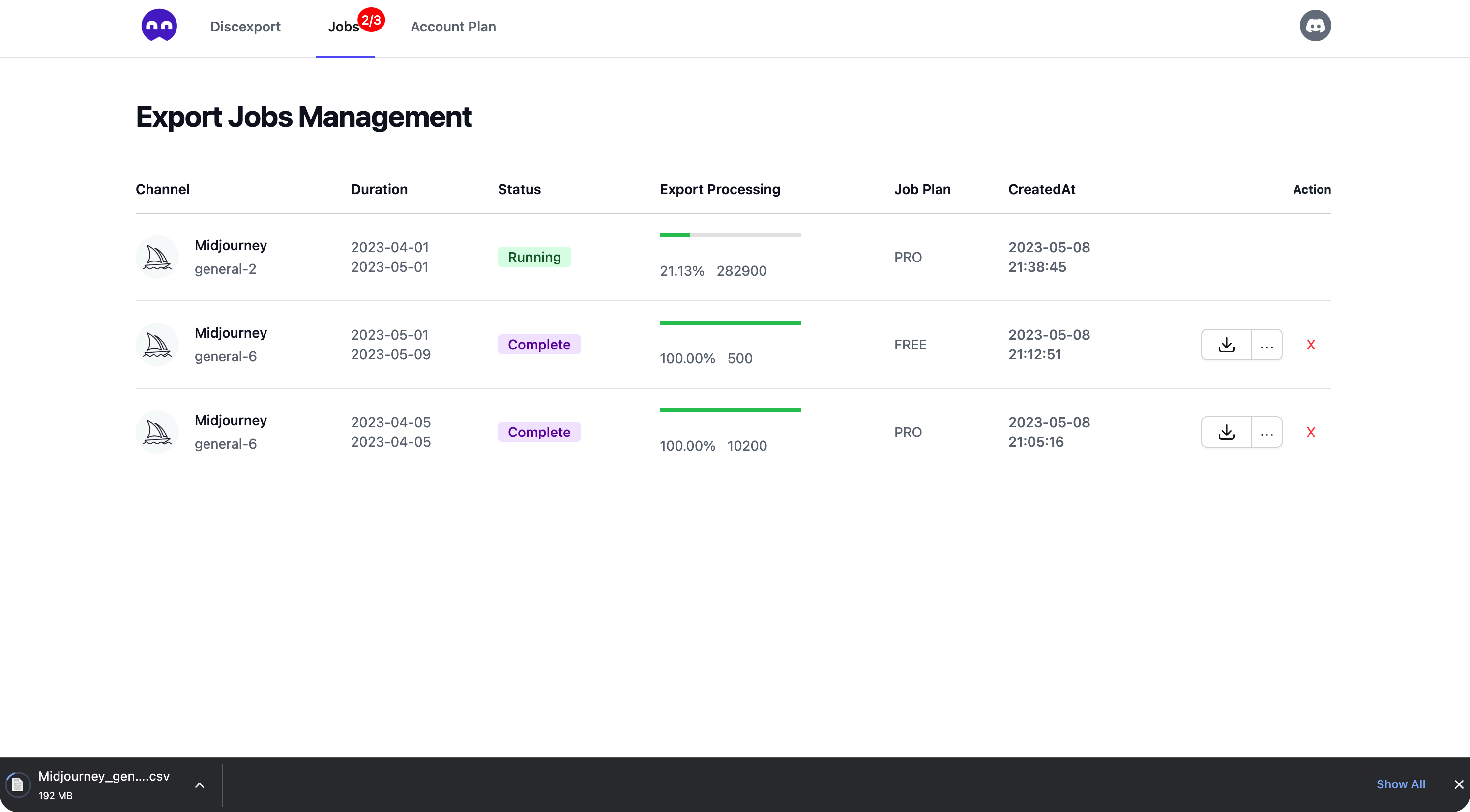
Task: Download the 10200-message general-6 export
Action: (1226, 432)
